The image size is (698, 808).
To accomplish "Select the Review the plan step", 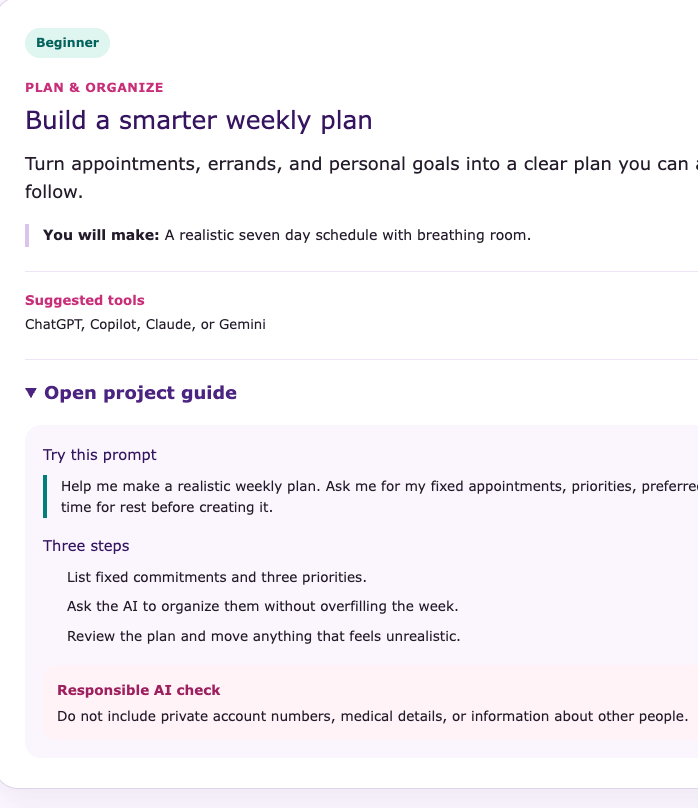I will [264, 636].
